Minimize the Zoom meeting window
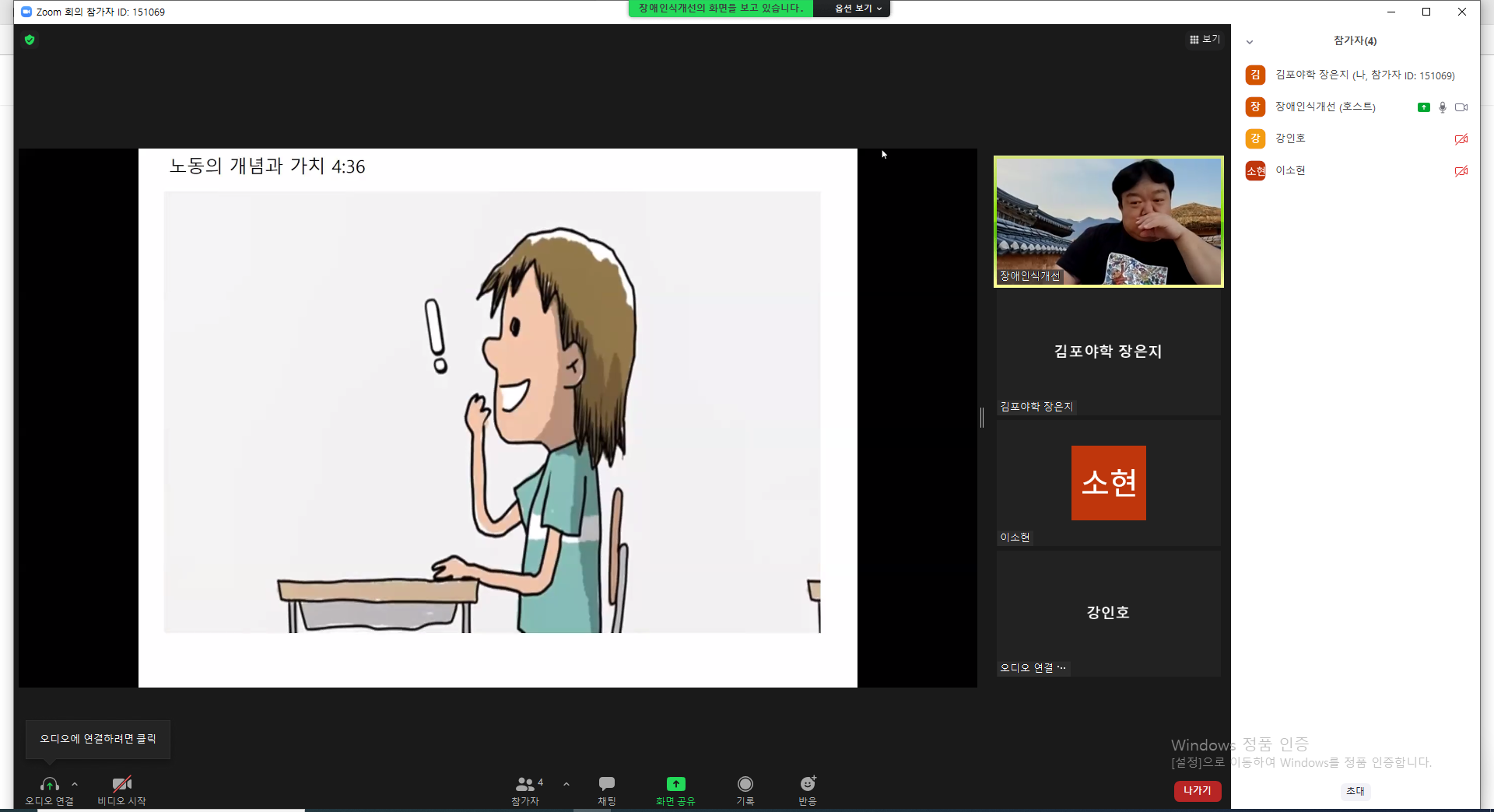Viewport: 1494px width, 812px height. click(x=1391, y=12)
